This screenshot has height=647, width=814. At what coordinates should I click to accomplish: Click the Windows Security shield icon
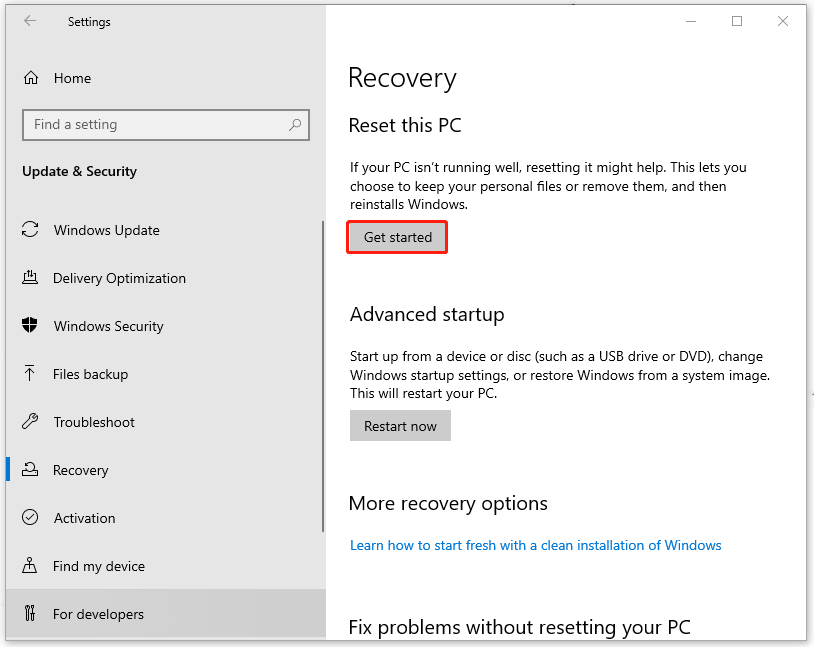30,326
